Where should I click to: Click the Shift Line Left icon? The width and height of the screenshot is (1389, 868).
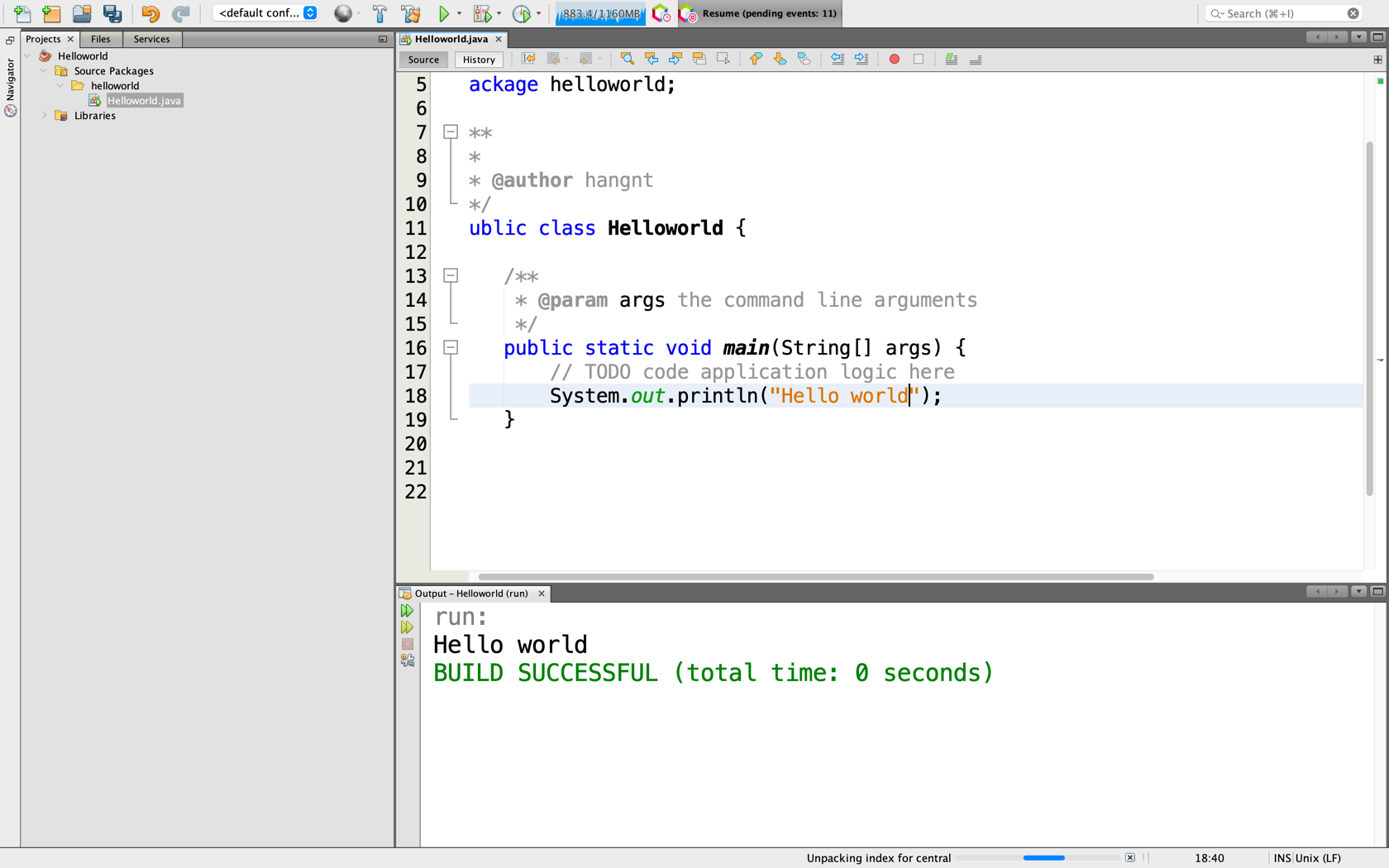click(x=837, y=59)
